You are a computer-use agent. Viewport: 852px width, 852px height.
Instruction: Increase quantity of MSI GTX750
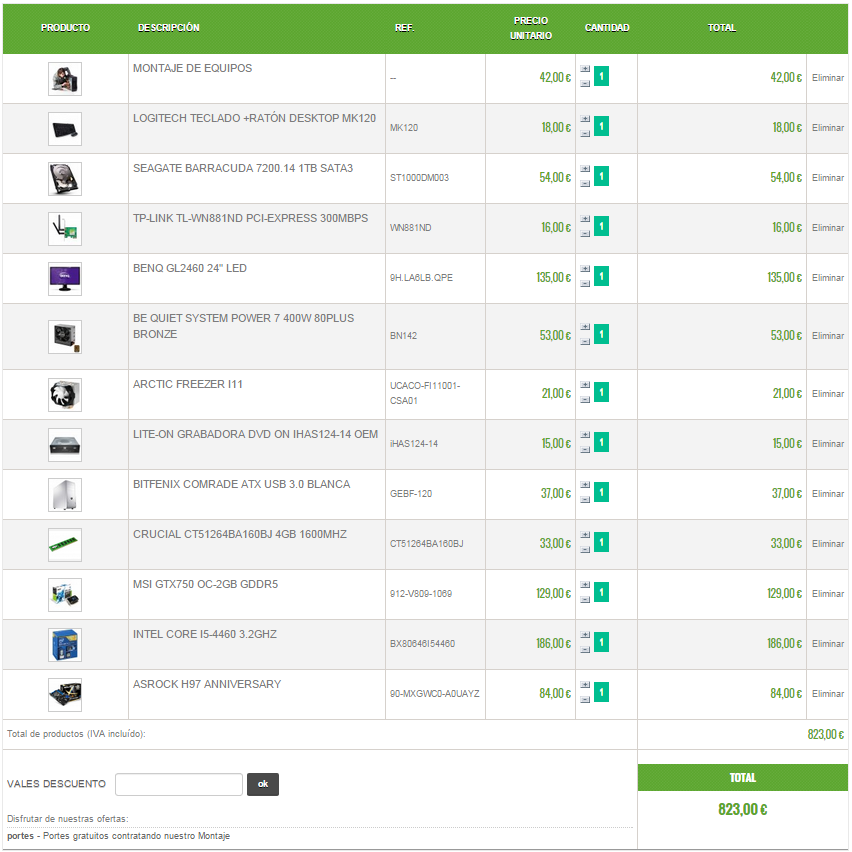click(585, 585)
